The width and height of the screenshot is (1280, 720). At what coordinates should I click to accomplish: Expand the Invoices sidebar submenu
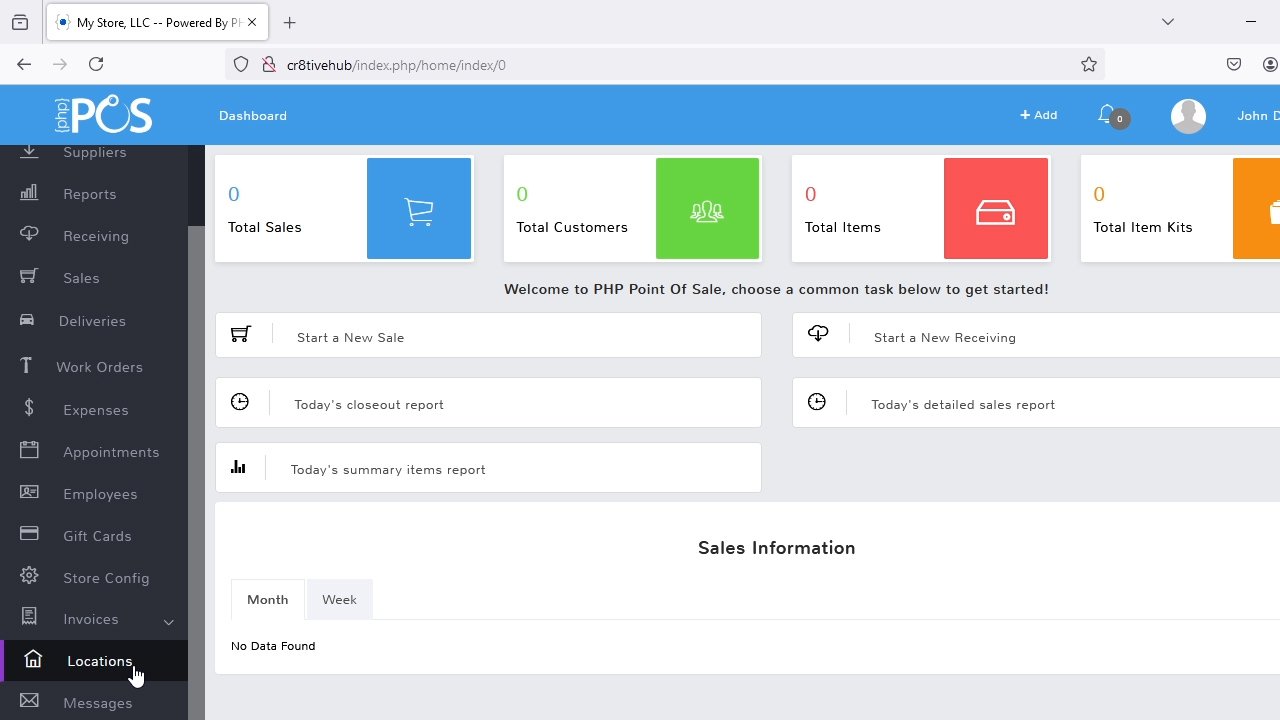pyautogui.click(x=168, y=620)
